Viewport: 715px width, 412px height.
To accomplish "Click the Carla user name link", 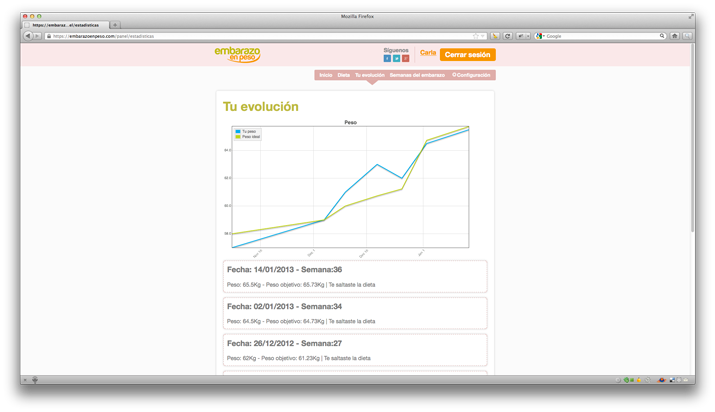I will [428, 53].
